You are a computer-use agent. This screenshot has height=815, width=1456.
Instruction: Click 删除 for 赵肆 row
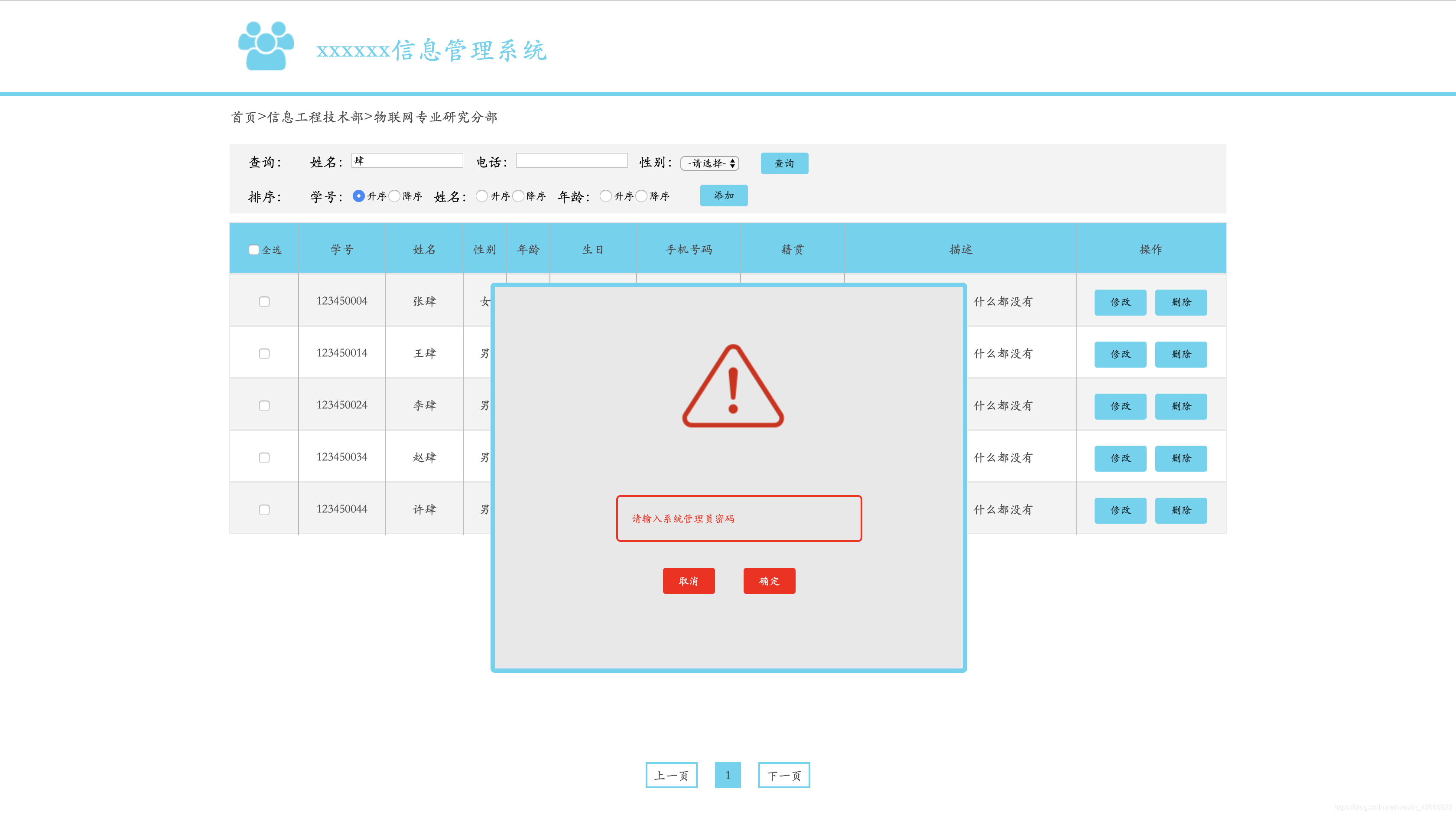pyautogui.click(x=1181, y=458)
